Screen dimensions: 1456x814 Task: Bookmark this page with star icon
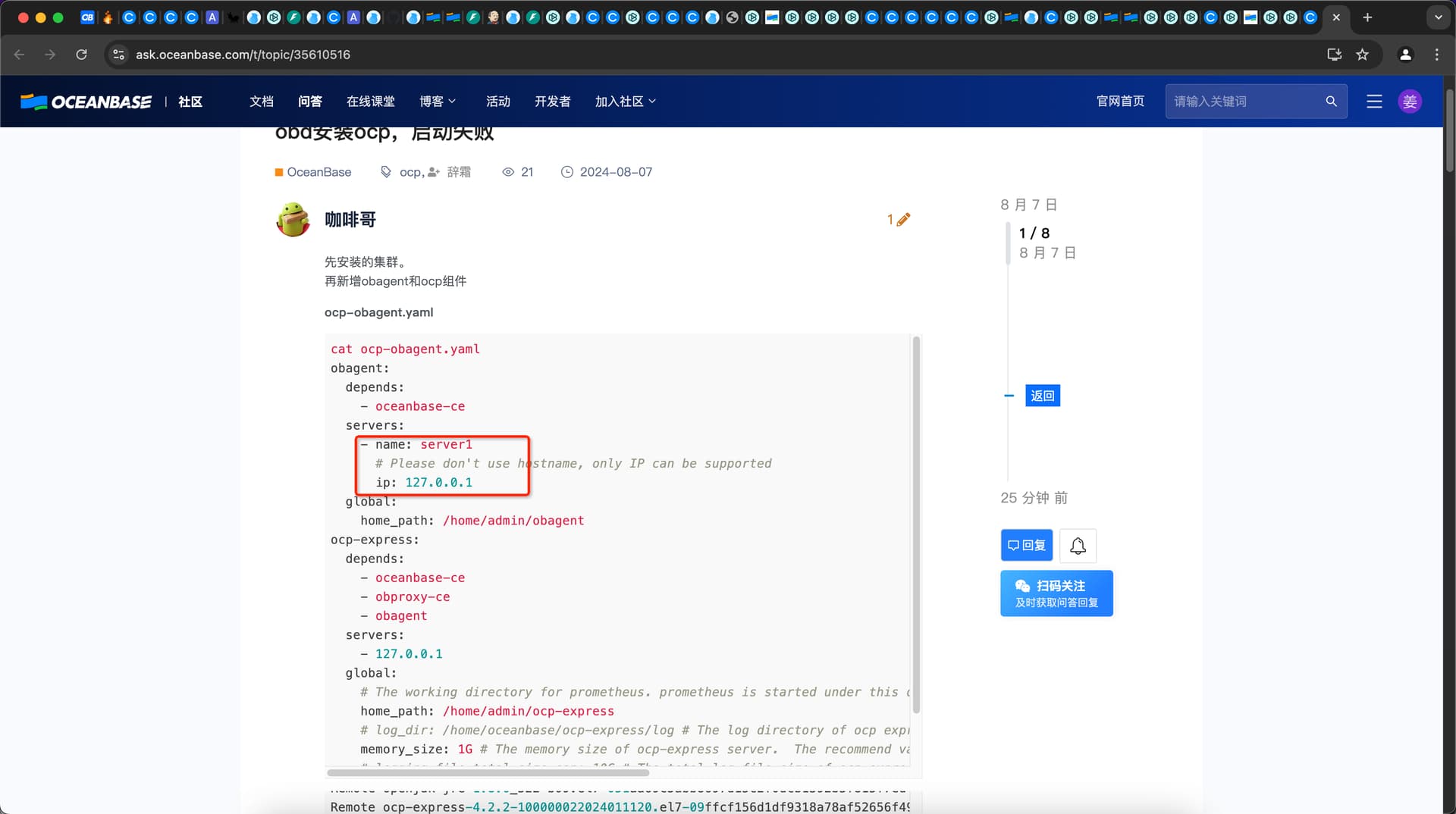tap(1362, 55)
